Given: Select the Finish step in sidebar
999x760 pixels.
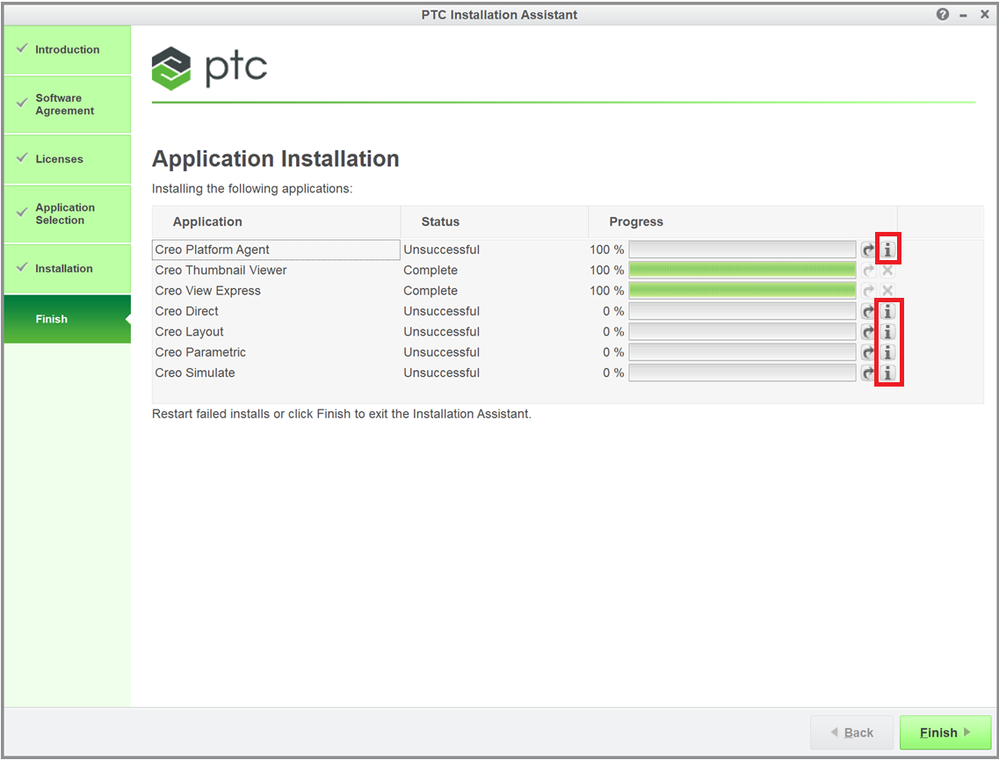Looking at the screenshot, I should [68, 319].
